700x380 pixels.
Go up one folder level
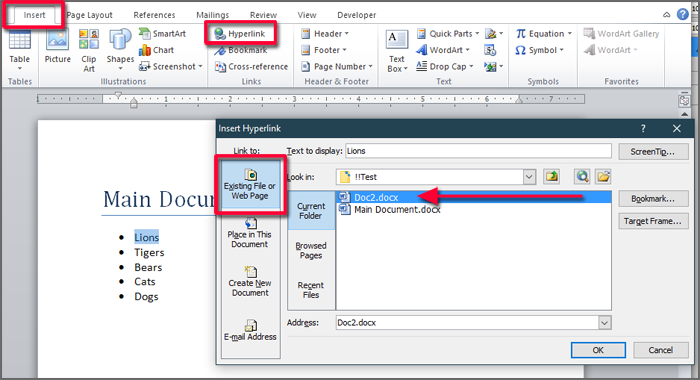(x=552, y=177)
